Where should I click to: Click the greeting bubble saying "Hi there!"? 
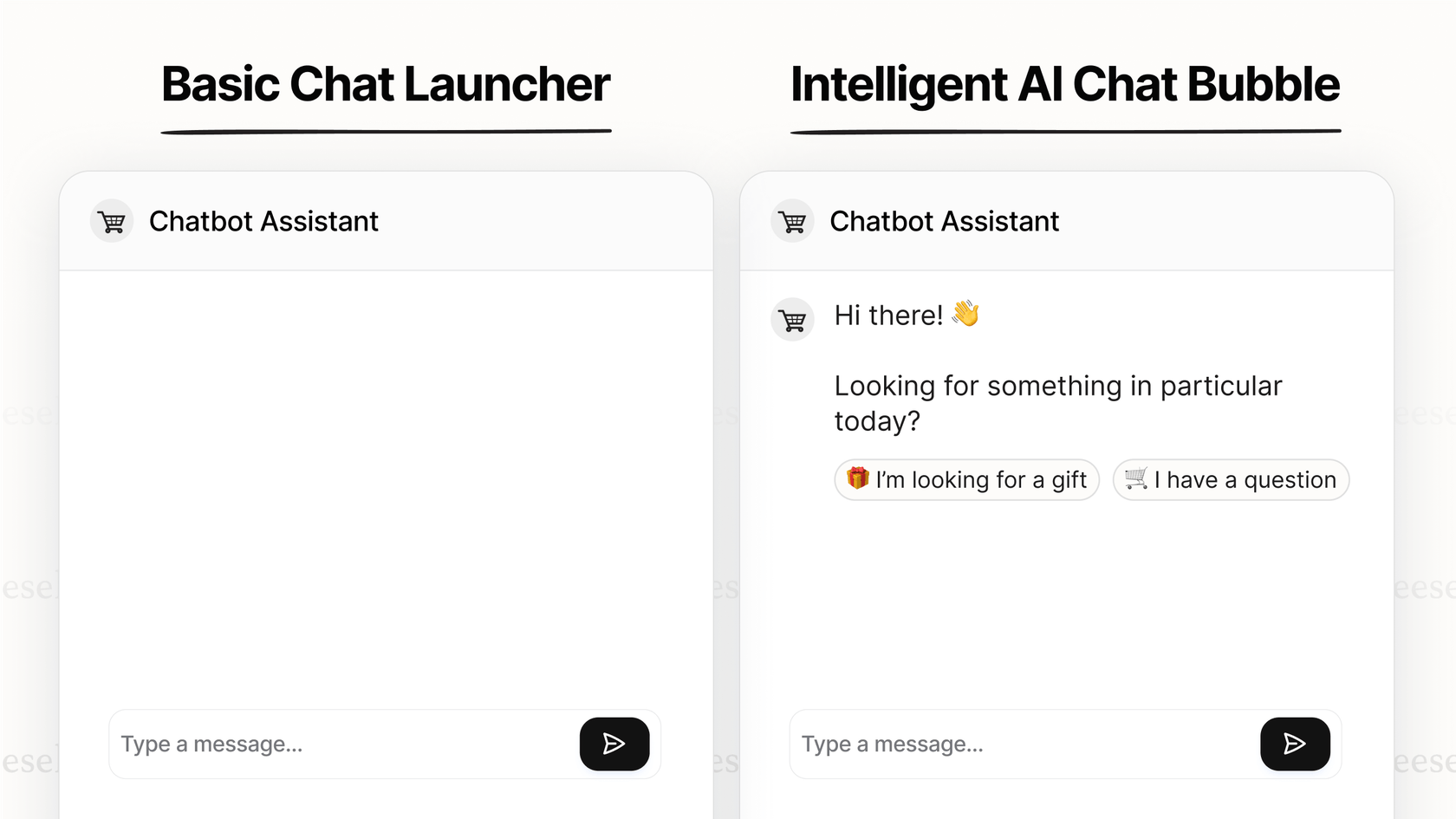coord(888,315)
